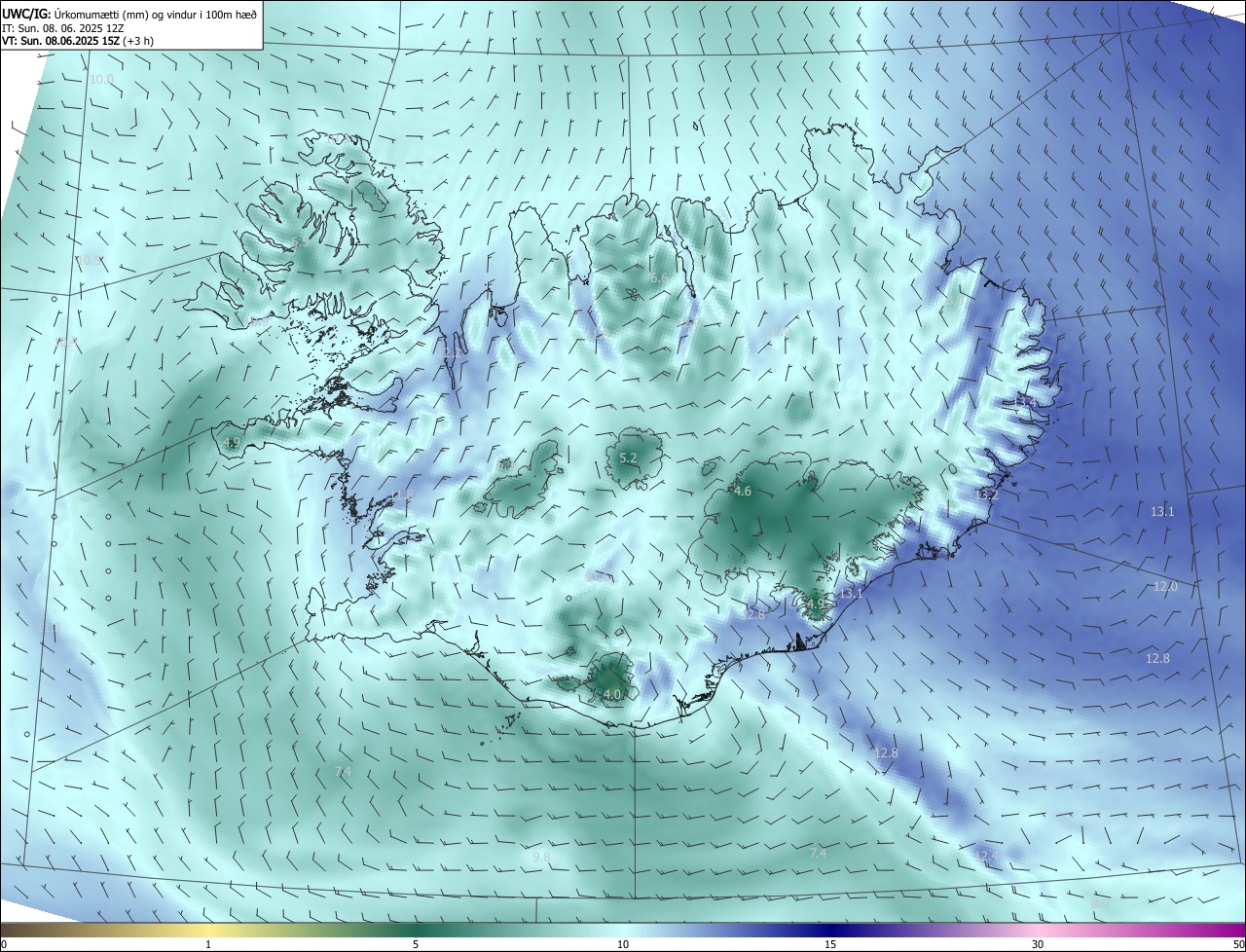Viewport: 1246px width, 952px height.
Task: Click the 4.0 value on the southern glacier
Action: (612, 694)
